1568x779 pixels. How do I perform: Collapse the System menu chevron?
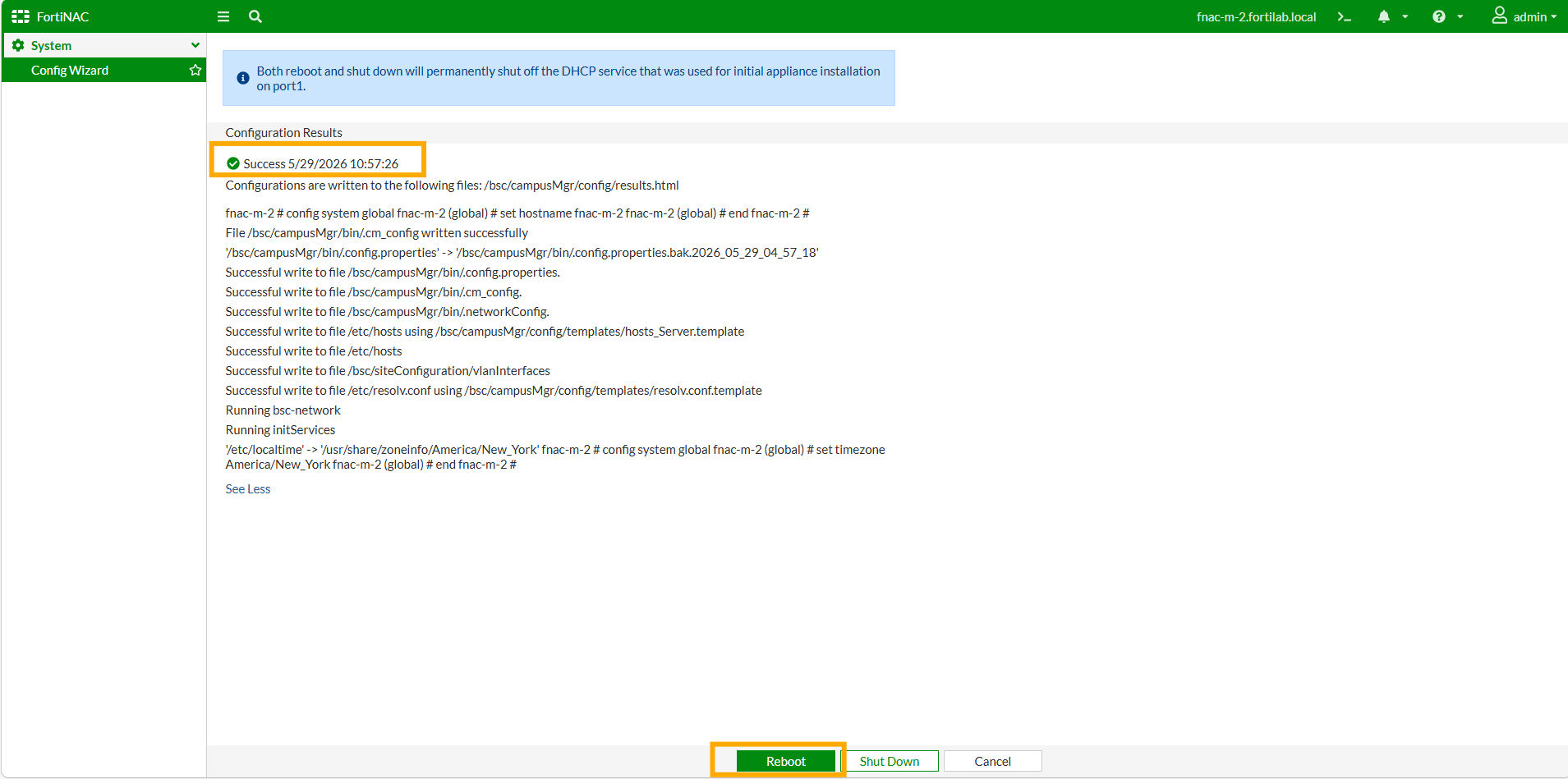point(195,45)
